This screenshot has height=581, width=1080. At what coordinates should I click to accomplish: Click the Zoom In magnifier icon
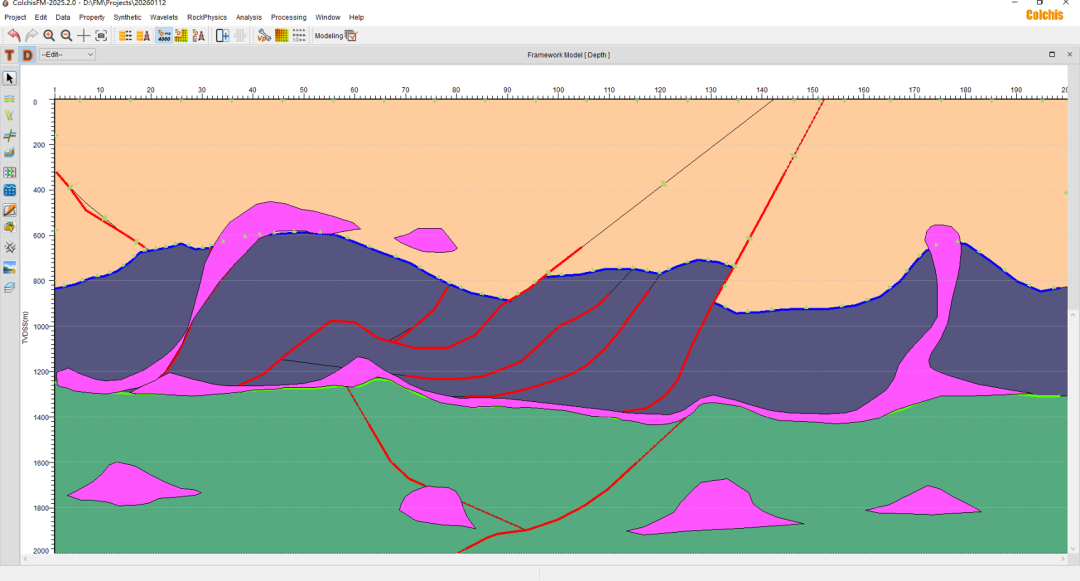[x=49, y=35]
